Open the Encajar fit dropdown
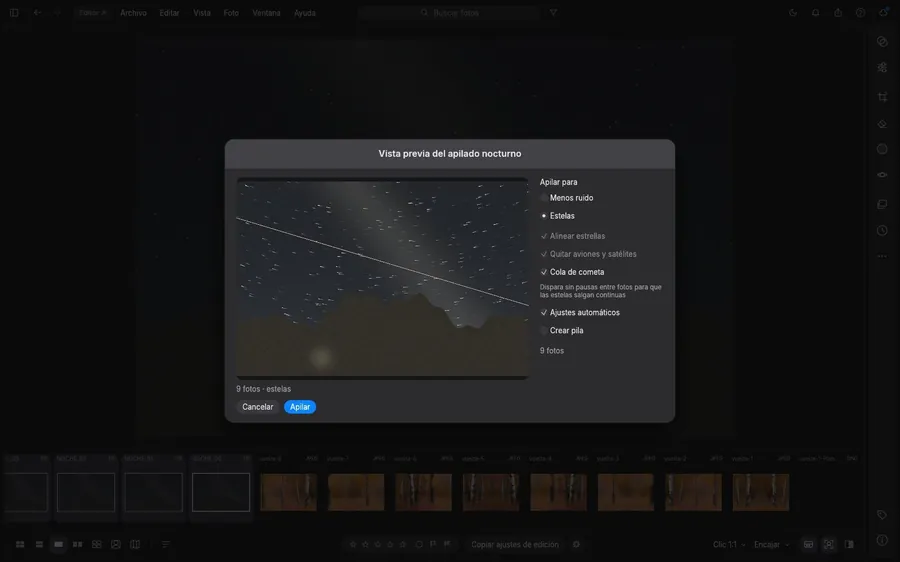The height and width of the screenshot is (562, 900). 771,544
